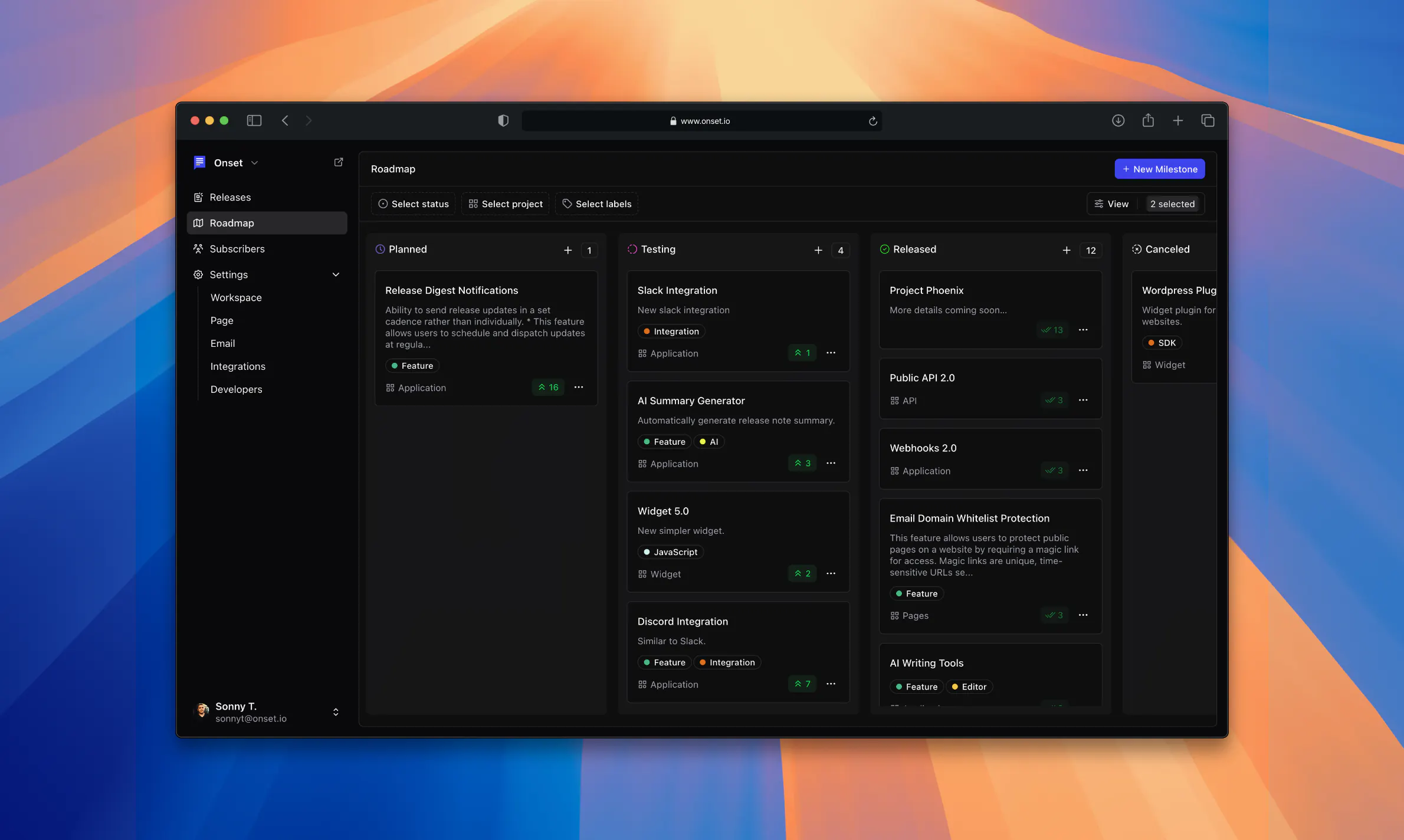Upvote Slack Integration (1 vote)
This screenshot has height=840, width=1404.
click(x=802, y=353)
